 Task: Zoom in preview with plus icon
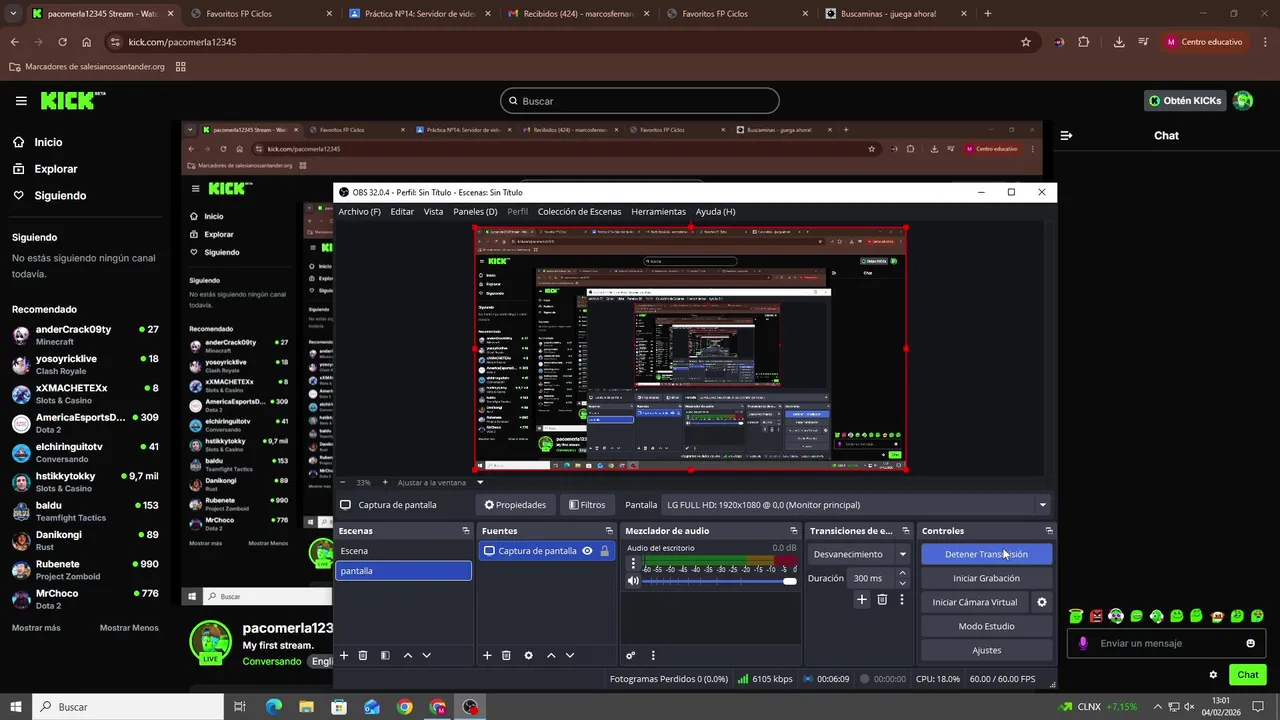tap(385, 482)
